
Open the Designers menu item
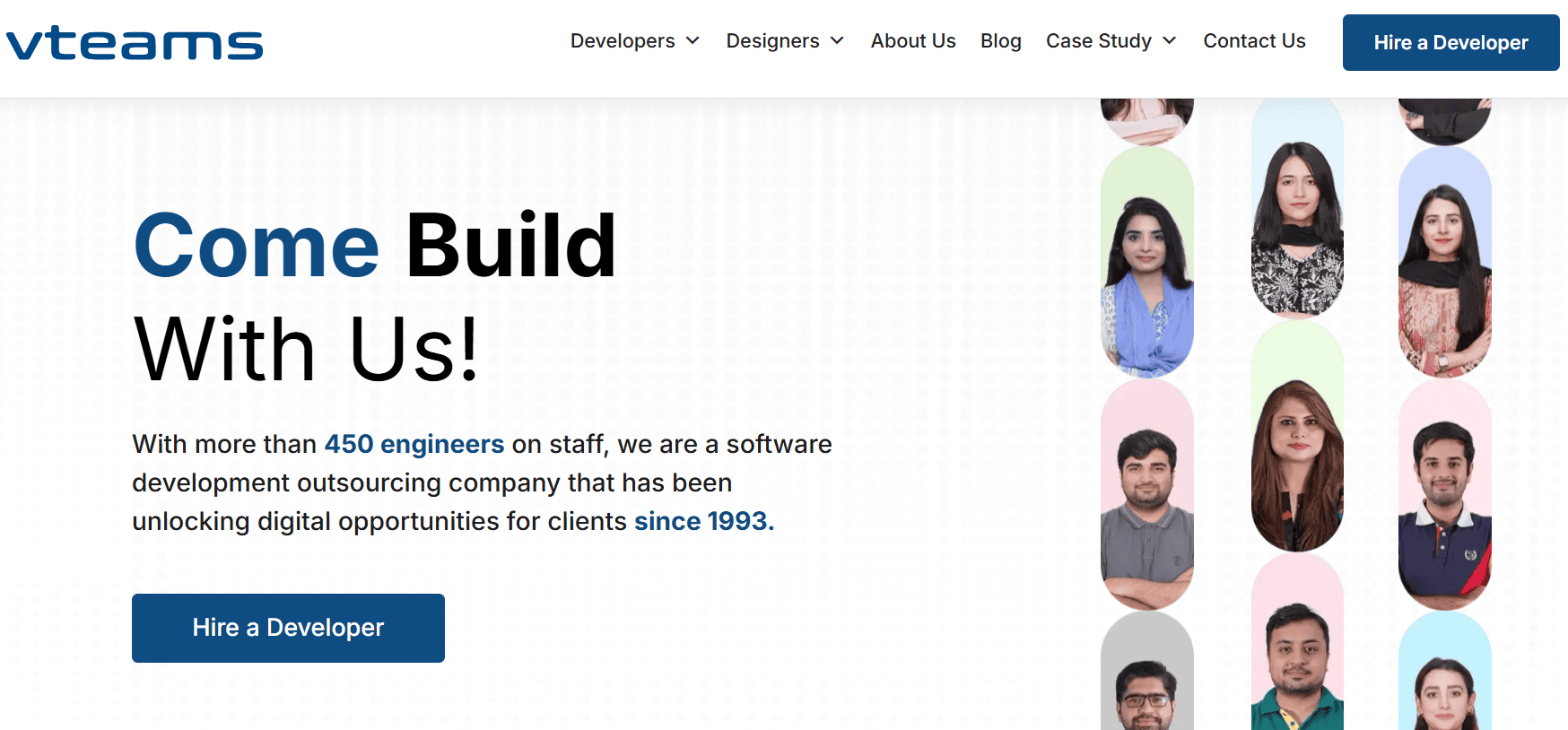coord(772,41)
